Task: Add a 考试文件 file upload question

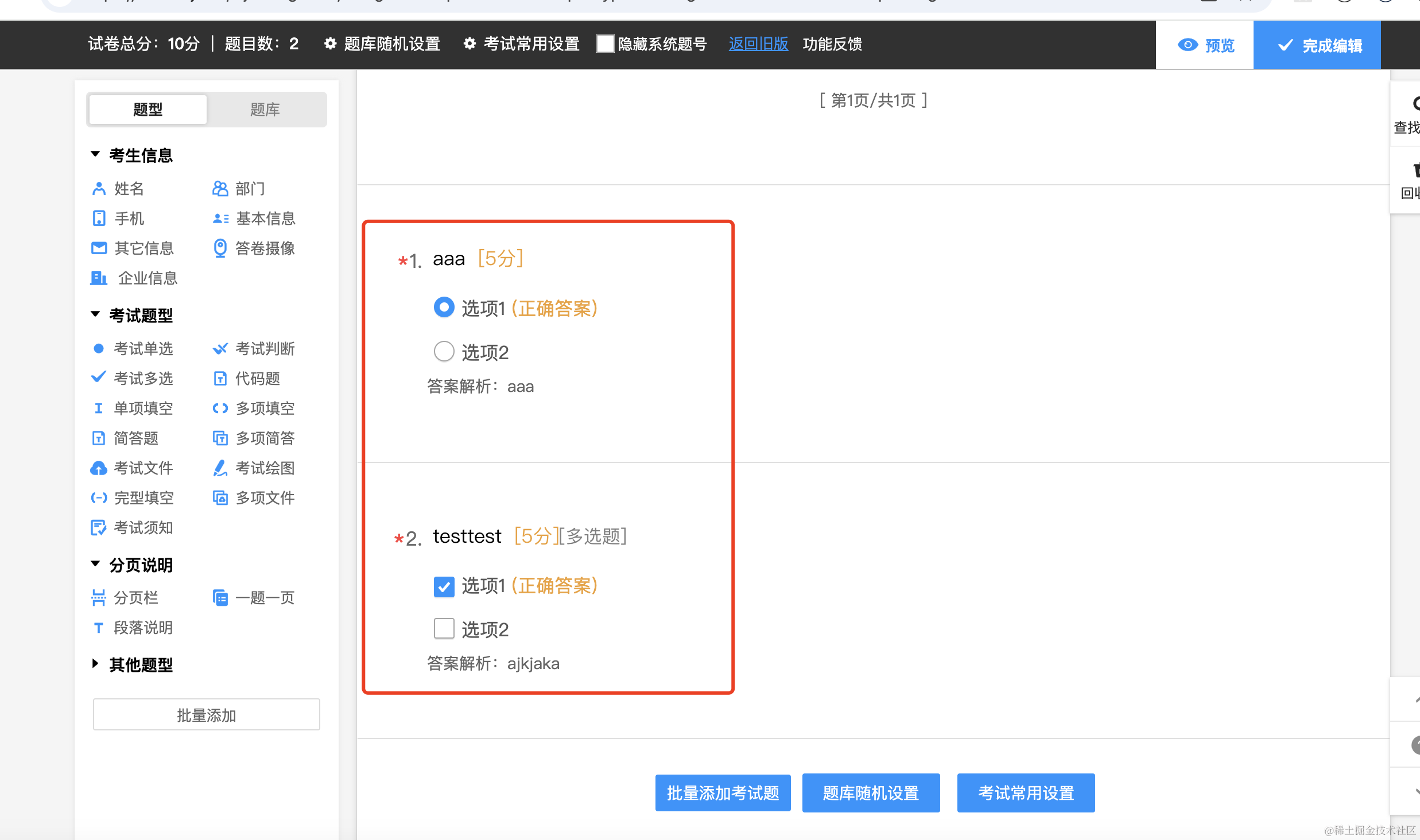Action: [133, 468]
